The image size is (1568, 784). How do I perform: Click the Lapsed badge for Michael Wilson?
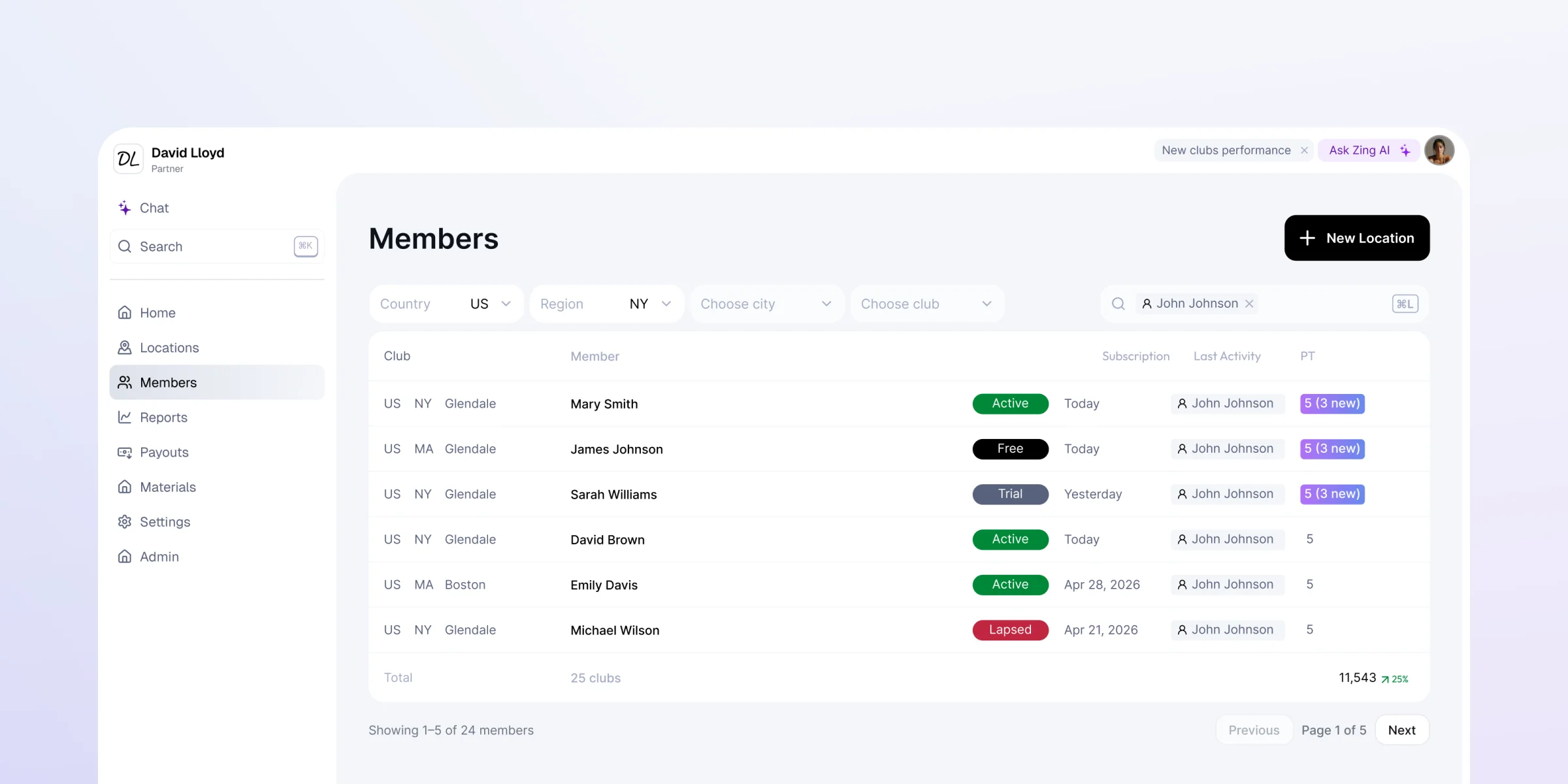1010,630
